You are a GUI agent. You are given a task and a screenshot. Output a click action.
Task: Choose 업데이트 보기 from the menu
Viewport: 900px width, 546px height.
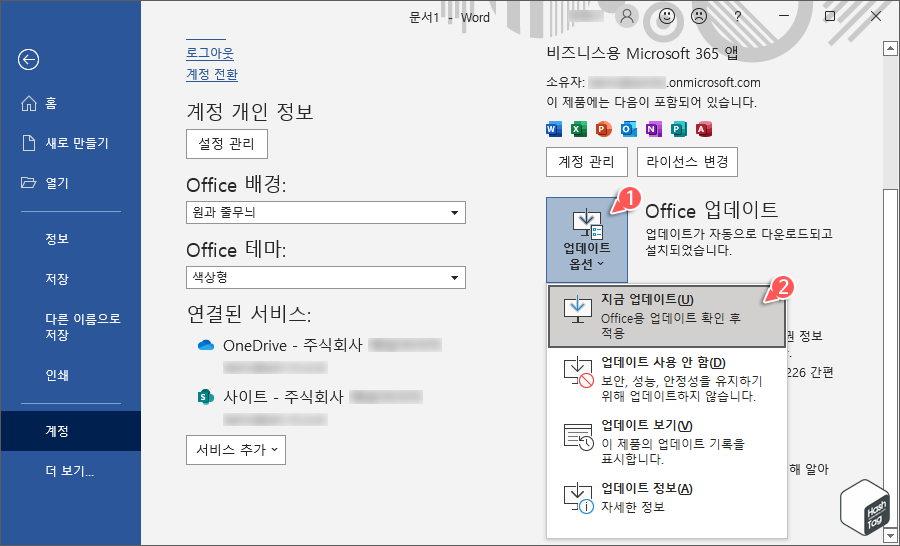667,443
